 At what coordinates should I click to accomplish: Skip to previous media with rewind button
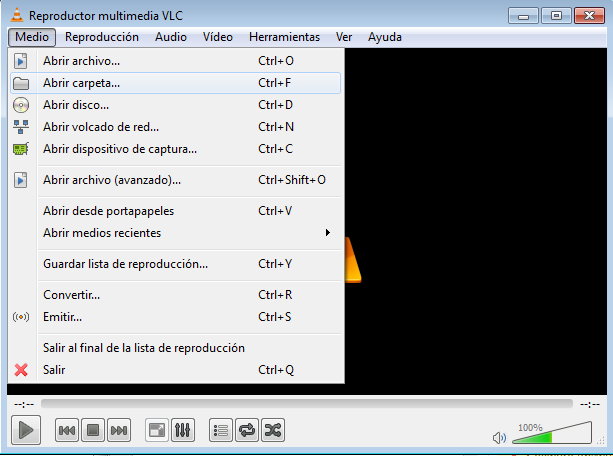(x=67, y=430)
